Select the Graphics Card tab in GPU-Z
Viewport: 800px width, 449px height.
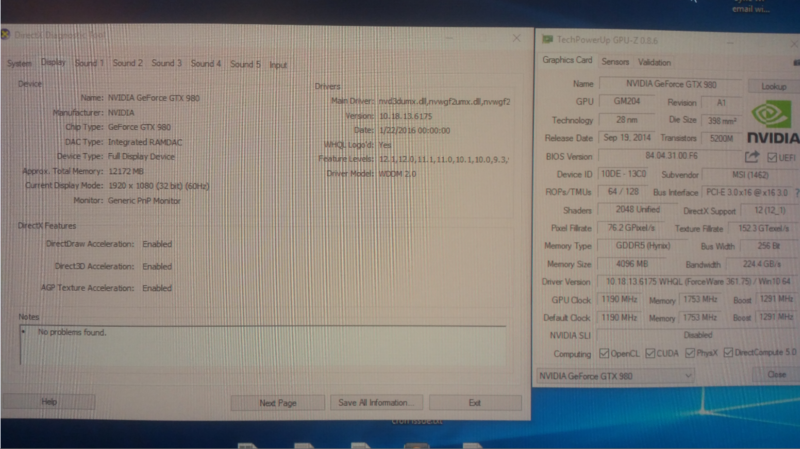click(567, 60)
